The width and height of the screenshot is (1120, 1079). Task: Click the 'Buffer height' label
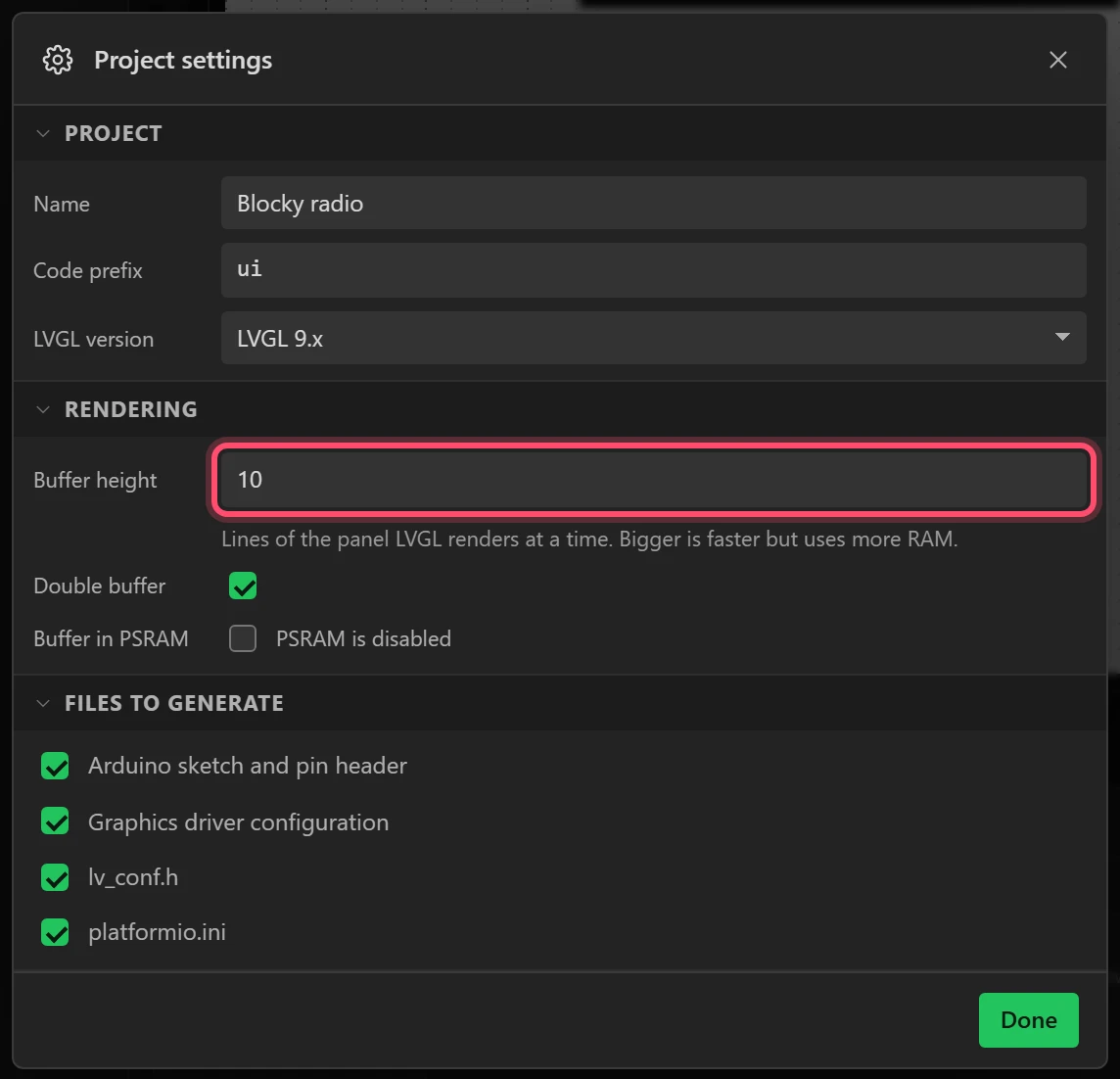pos(95,480)
